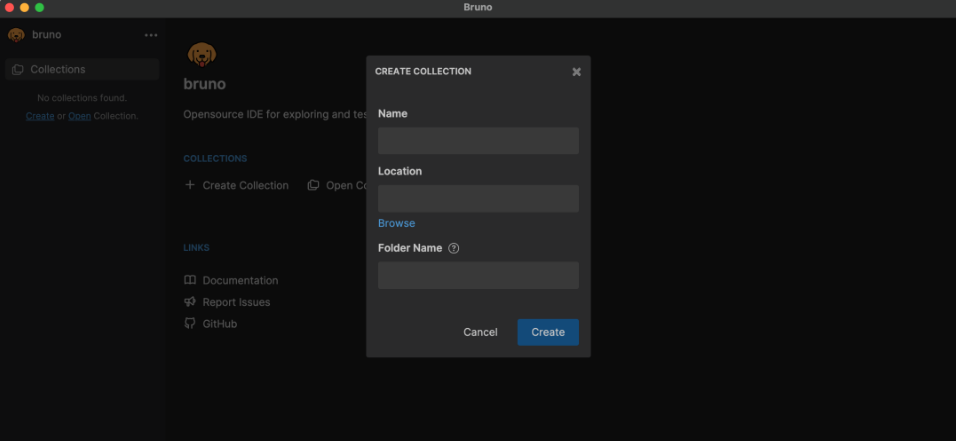Click the yellow macOS minimize button
Image resolution: width=956 pixels, height=441 pixels.
coord(24,7)
